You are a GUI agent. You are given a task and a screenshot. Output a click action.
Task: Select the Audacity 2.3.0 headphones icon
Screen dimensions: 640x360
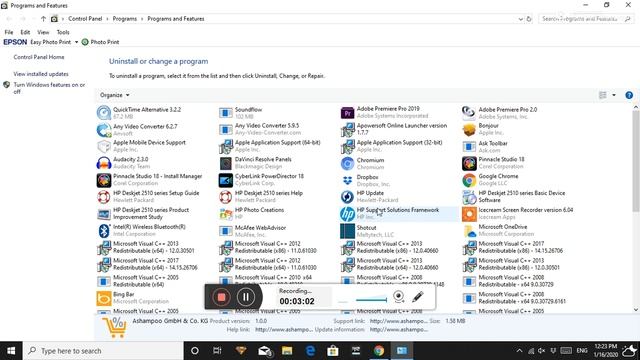104,163
